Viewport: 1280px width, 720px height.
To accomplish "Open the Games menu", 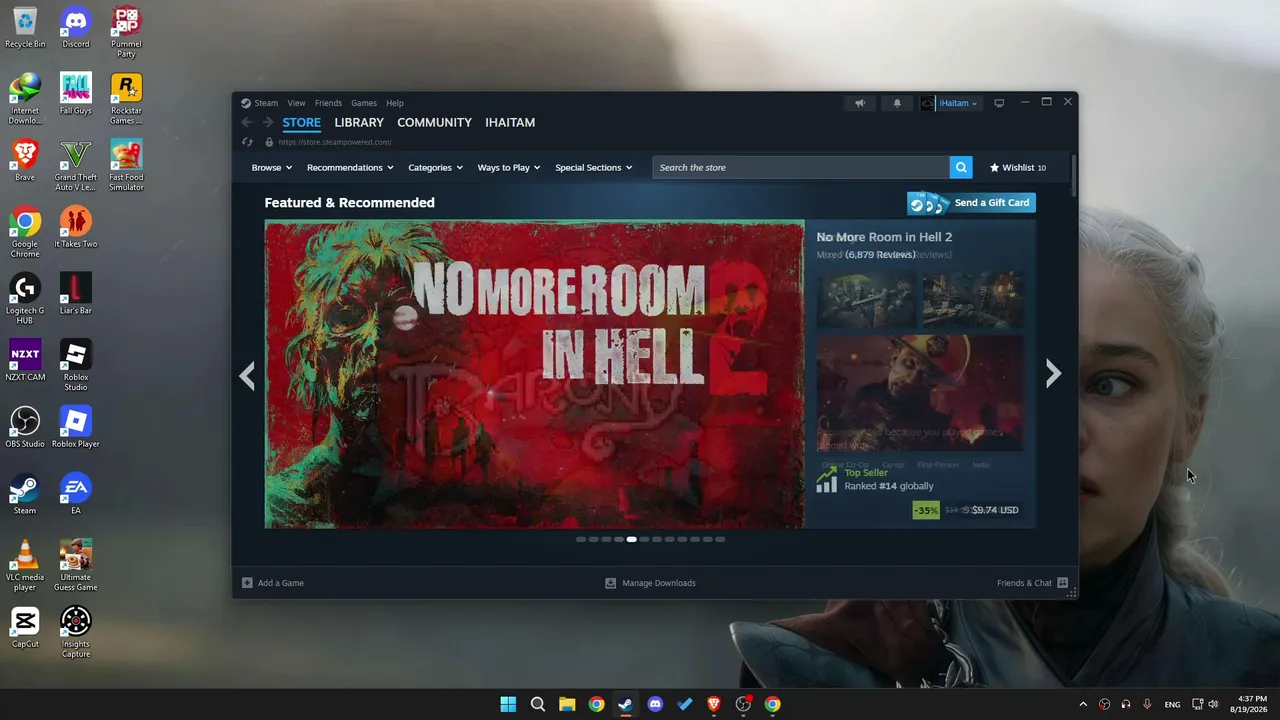I will [364, 103].
